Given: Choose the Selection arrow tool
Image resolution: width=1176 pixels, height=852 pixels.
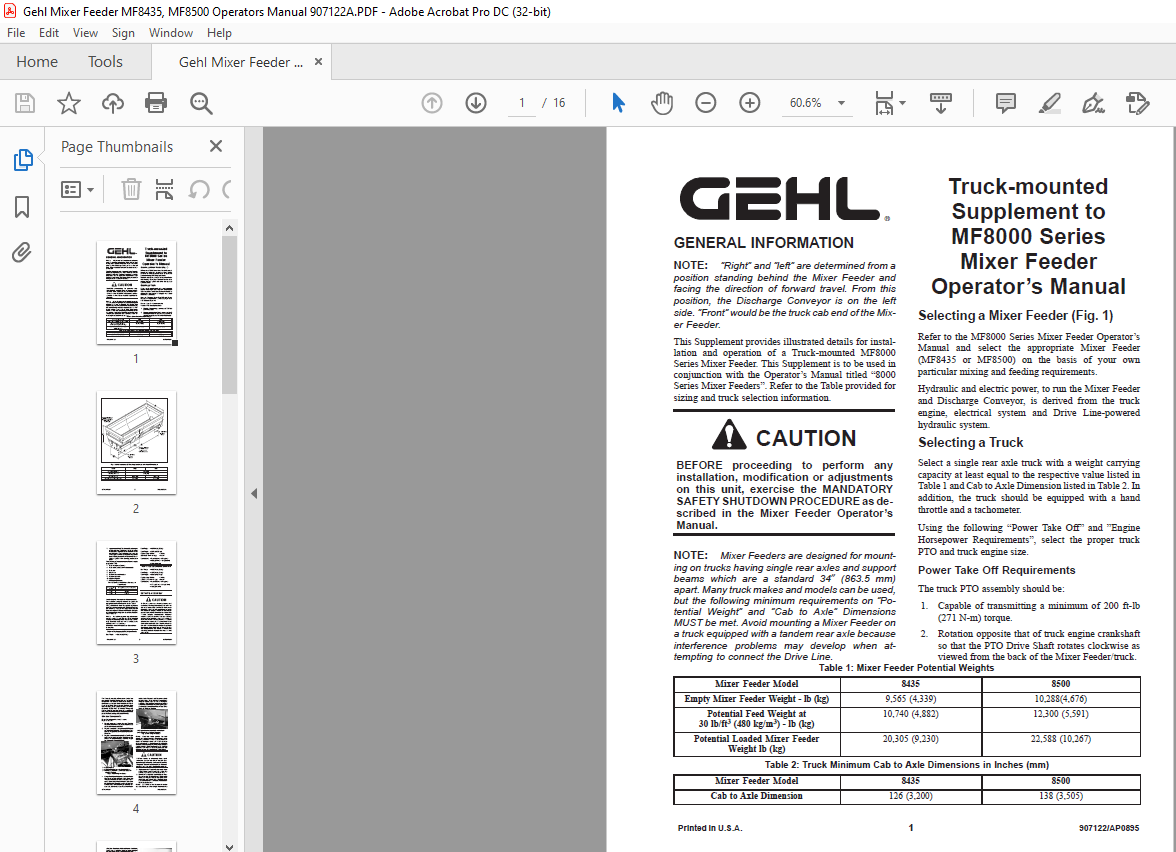Looking at the screenshot, I should pos(618,103).
